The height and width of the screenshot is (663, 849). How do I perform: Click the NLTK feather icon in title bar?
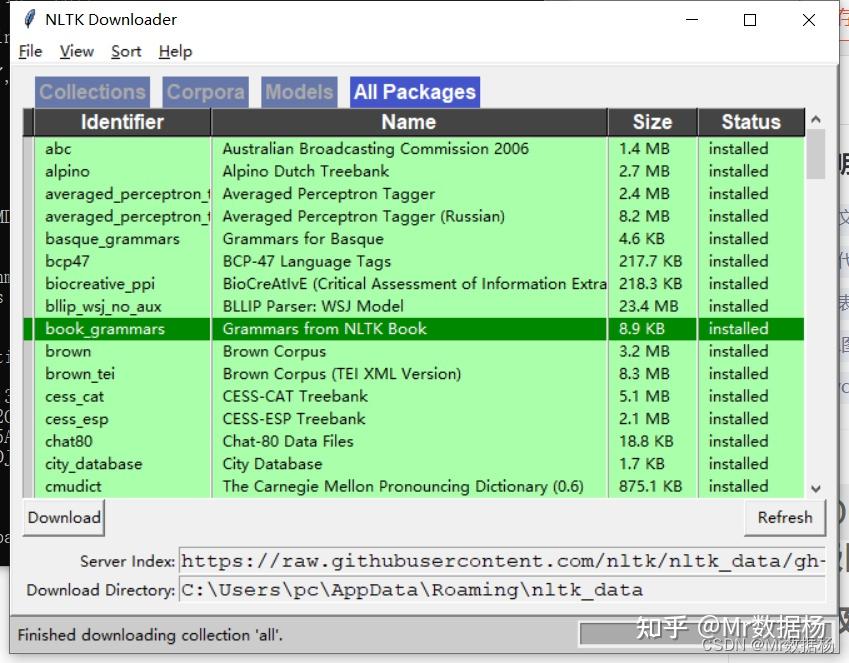tap(29, 20)
